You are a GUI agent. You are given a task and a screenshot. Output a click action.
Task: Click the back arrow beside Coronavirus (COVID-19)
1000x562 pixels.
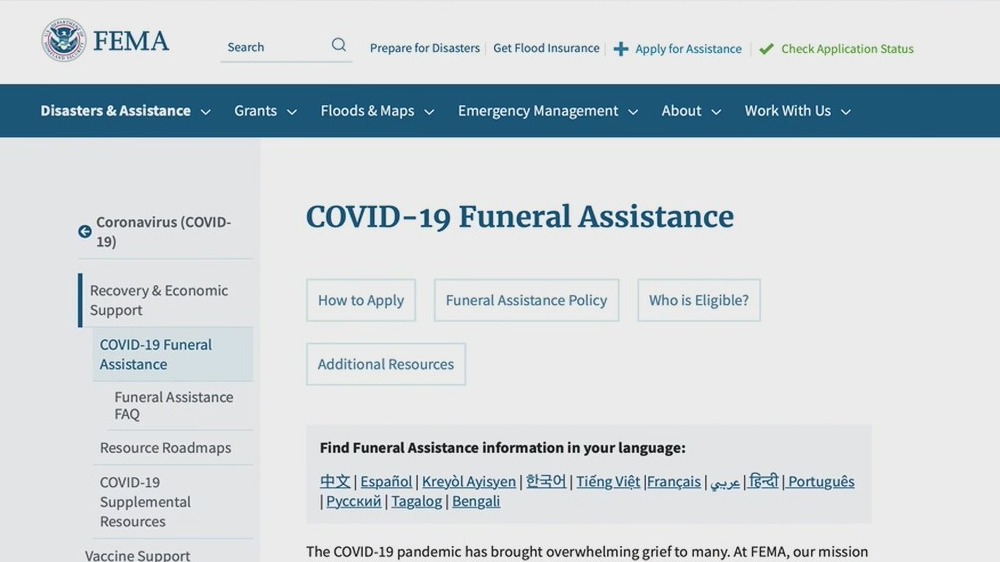[x=85, y=232]
